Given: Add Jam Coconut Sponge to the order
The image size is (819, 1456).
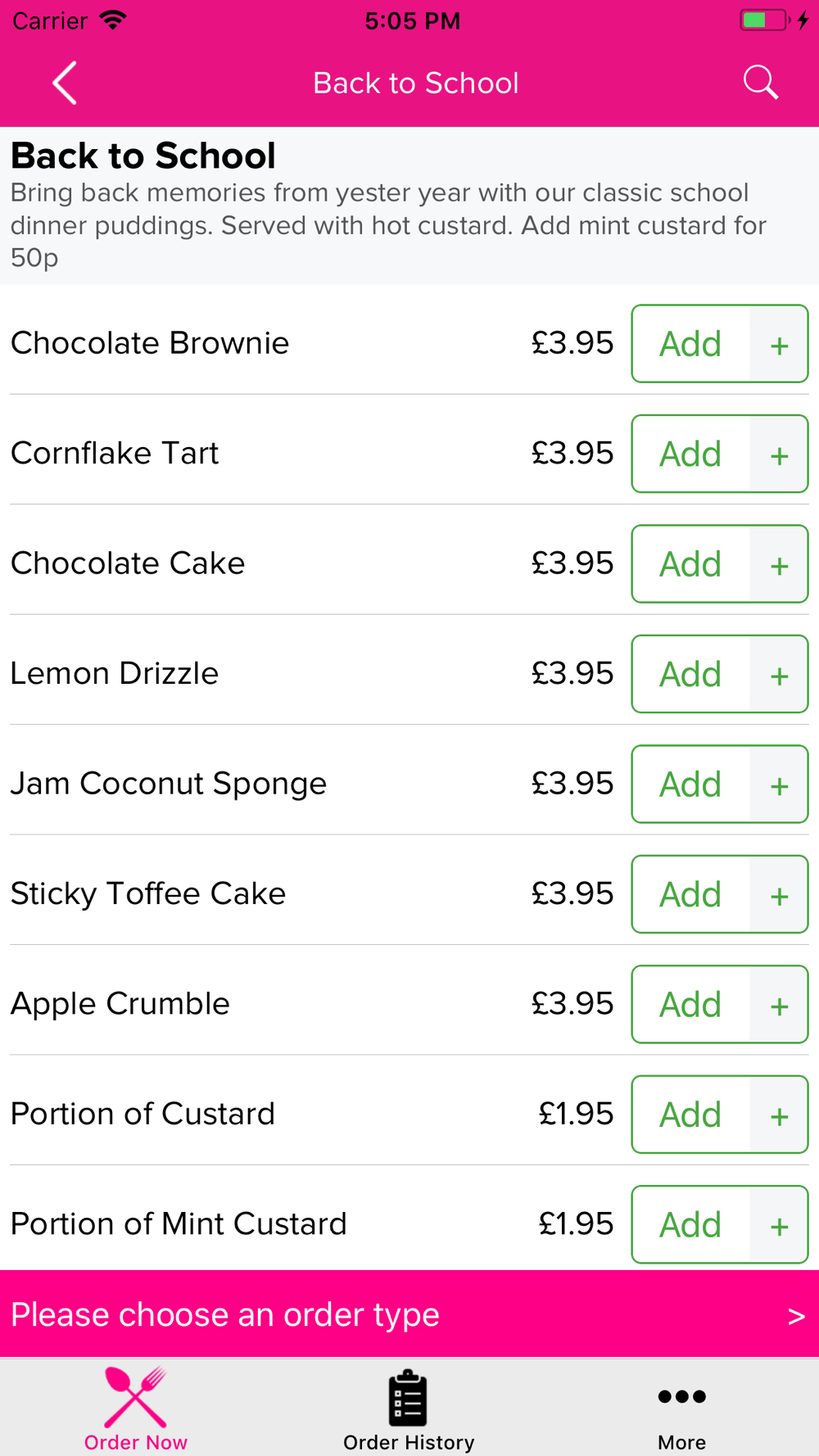Looking at the screenshot, I should click(690, 785).
